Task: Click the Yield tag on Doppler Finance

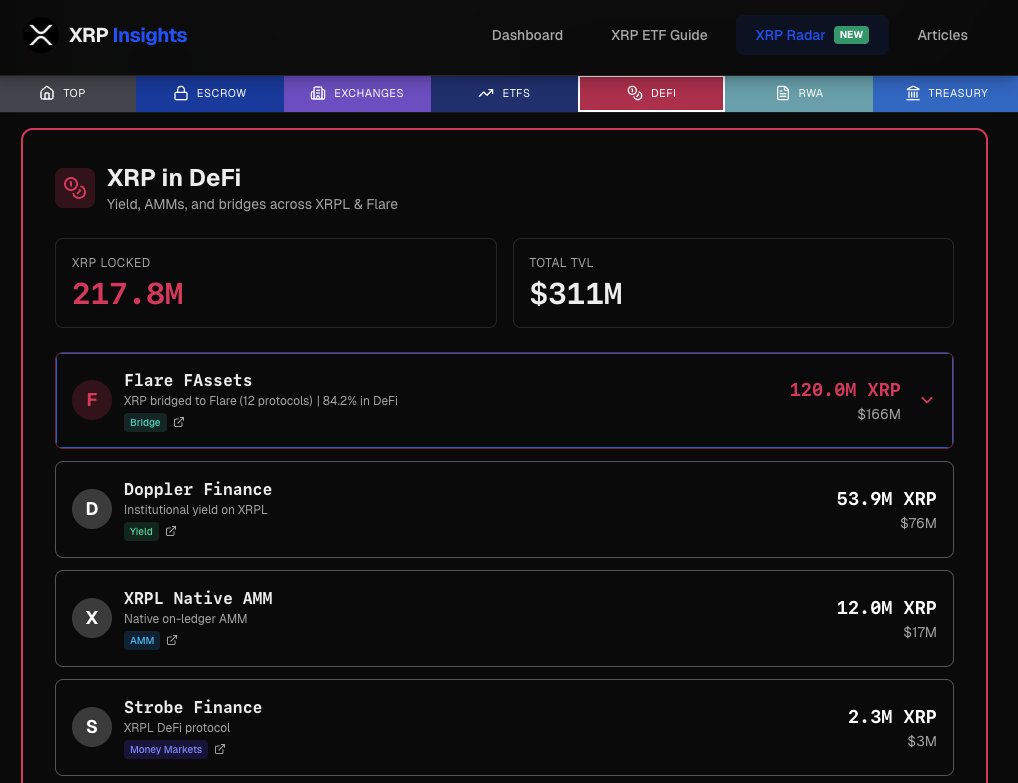Action: click(x=141, y=532)
